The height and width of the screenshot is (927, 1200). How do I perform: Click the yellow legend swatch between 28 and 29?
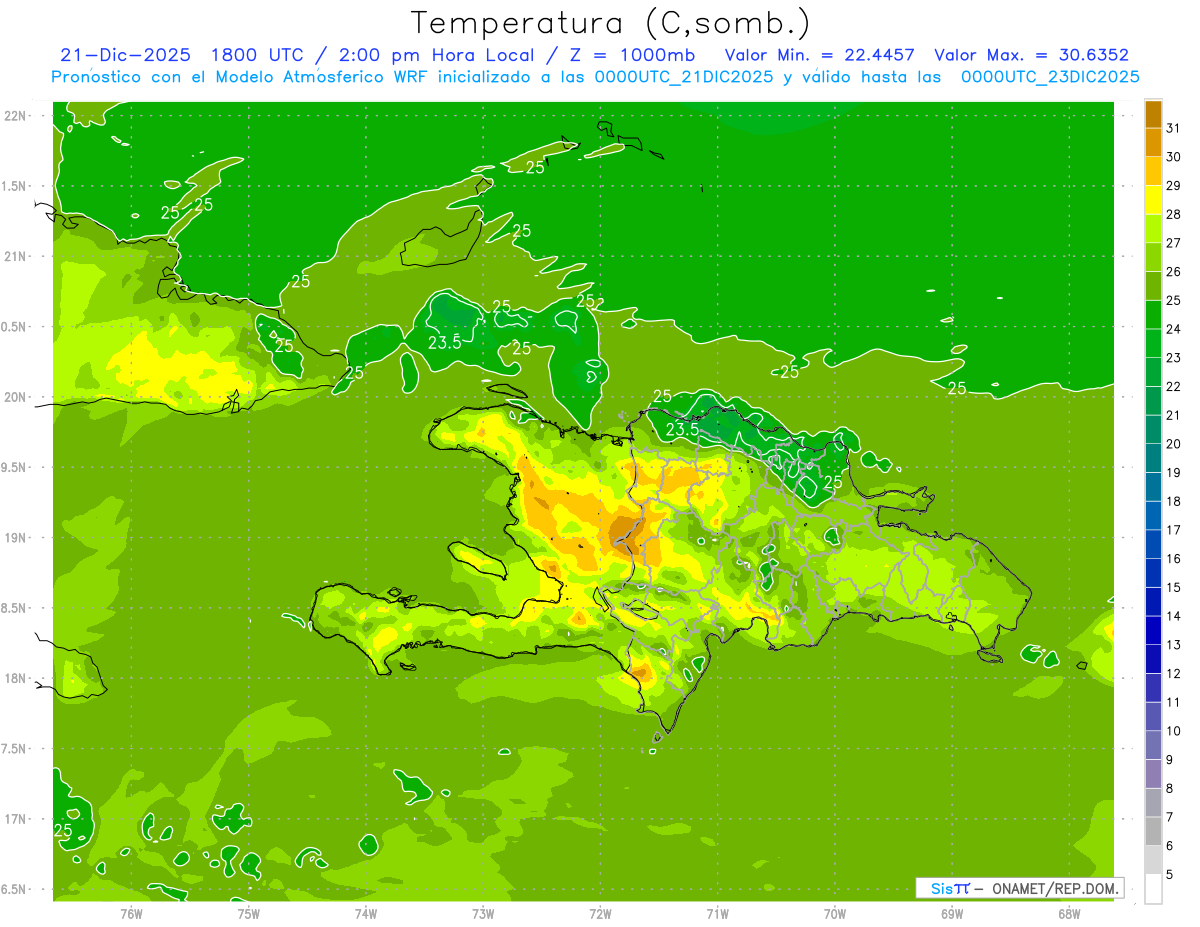pyautogui.click(x=1153, y=200)
